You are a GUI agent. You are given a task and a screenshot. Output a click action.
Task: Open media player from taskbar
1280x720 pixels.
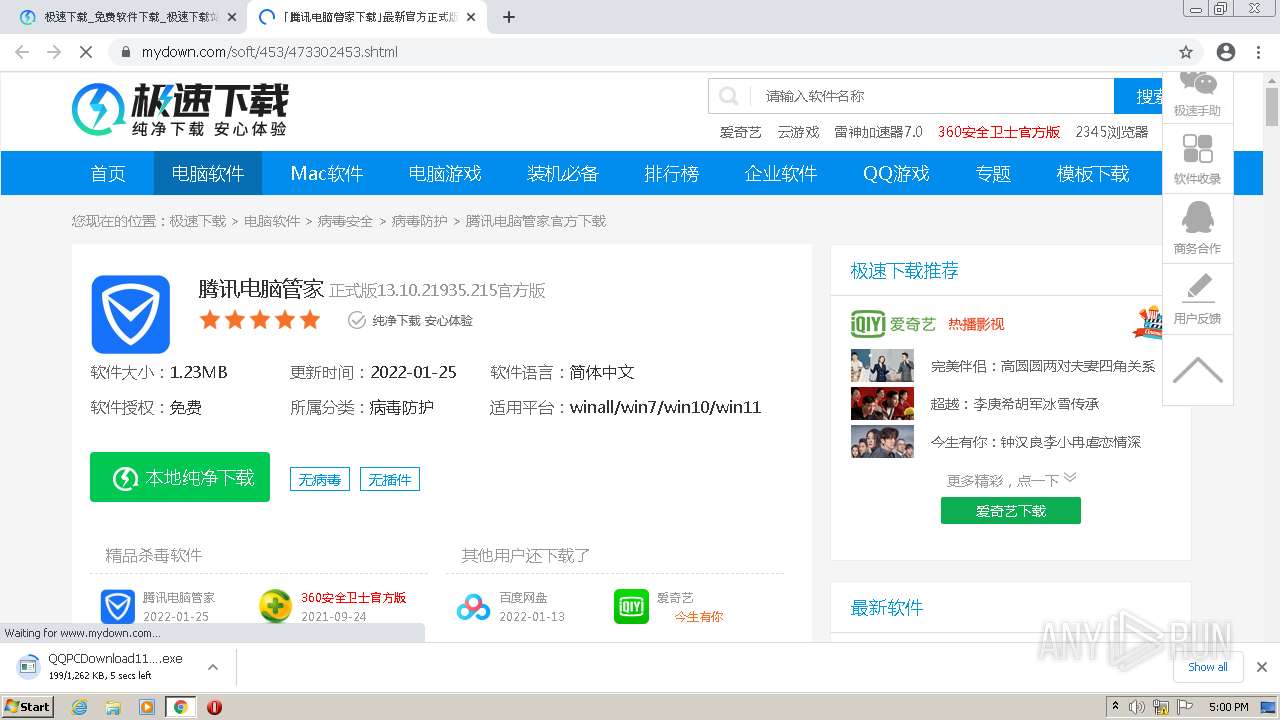coord(147,707)
